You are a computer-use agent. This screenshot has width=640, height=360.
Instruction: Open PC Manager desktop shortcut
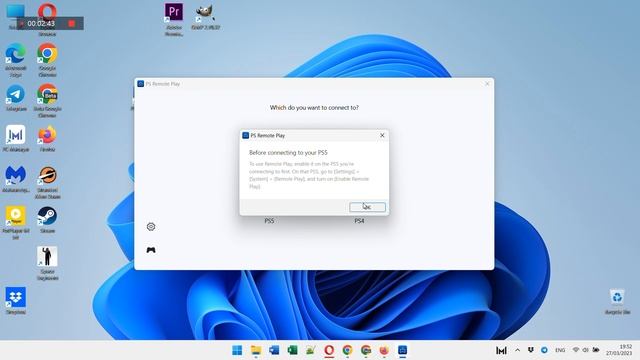click(16, 139)
